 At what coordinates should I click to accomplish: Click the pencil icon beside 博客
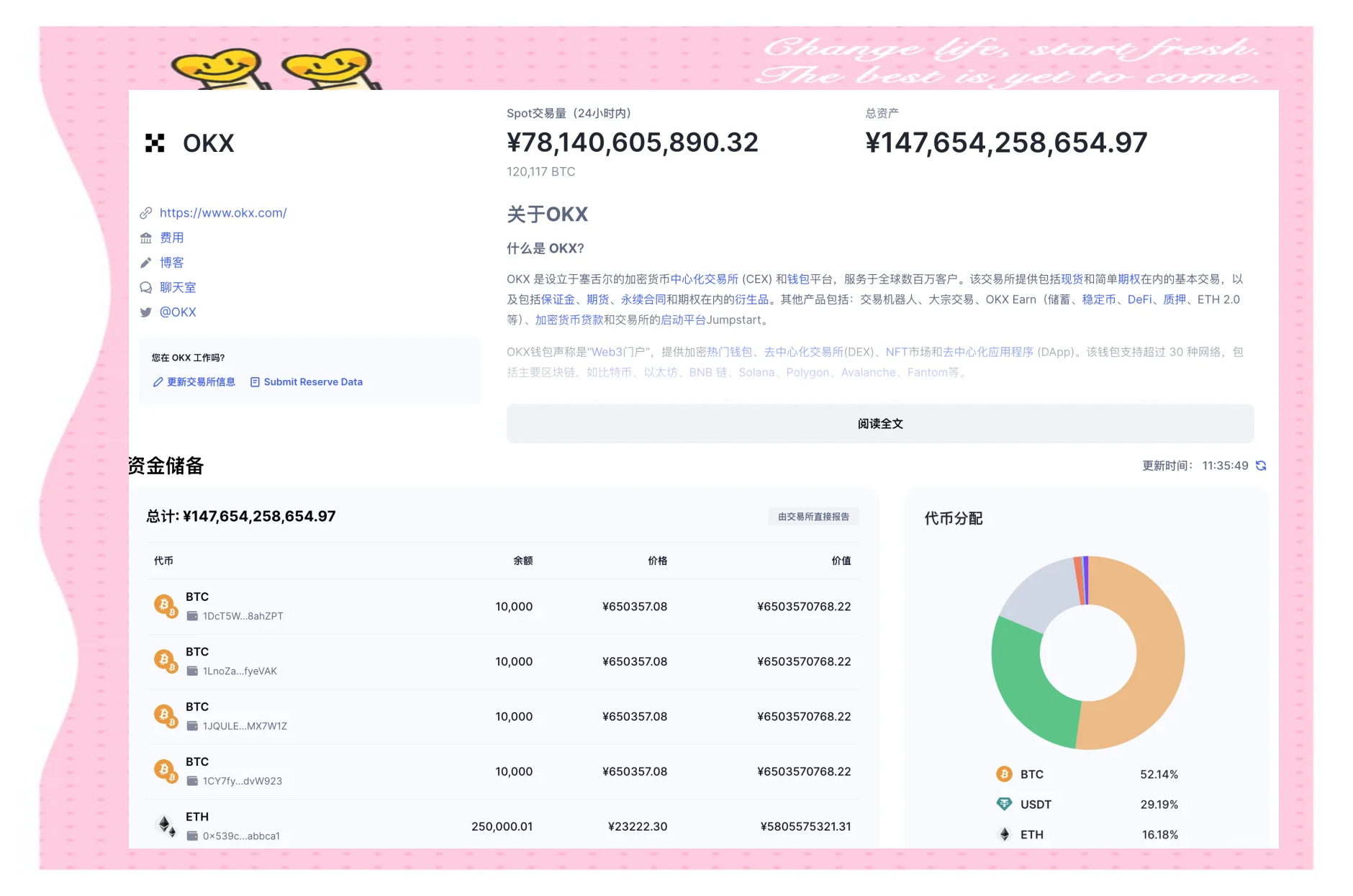(146, 263)
